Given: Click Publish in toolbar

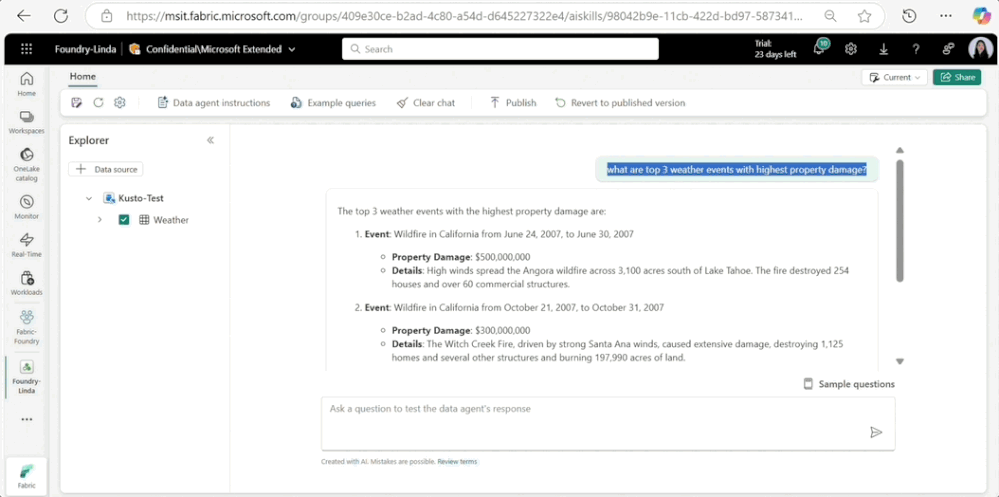Looking at the screenshot, I should point(513,103).
